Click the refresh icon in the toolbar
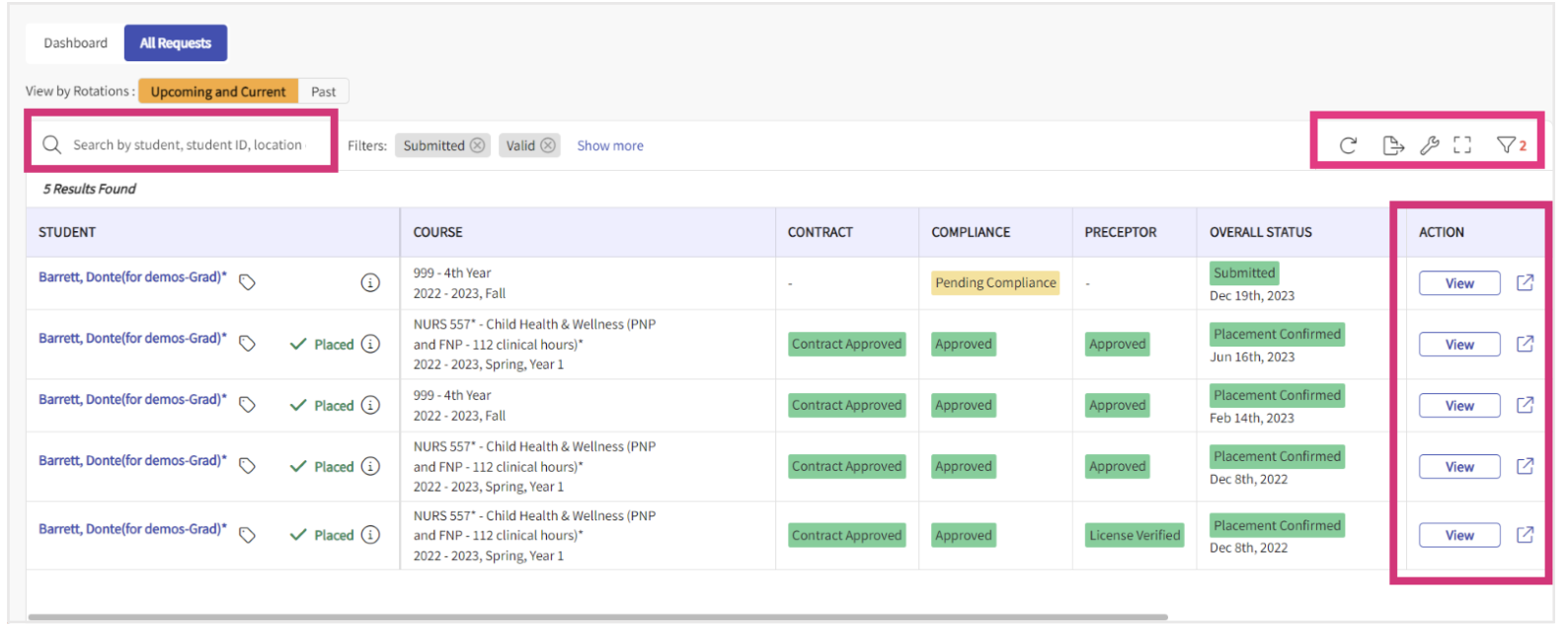1568x626 pixels. [x=1347, y=146]
